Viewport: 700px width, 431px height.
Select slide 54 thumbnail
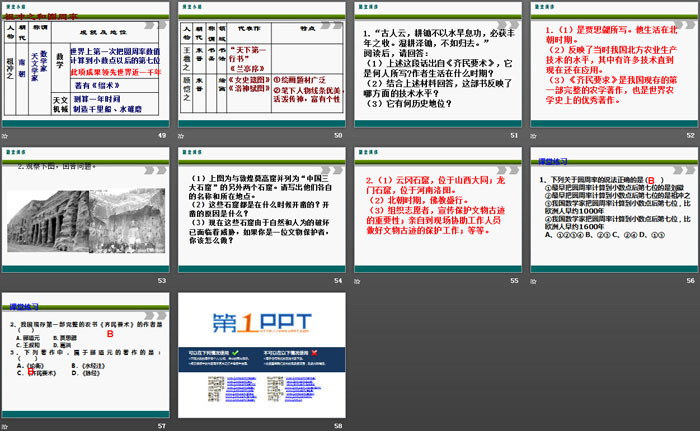[261, 208]
